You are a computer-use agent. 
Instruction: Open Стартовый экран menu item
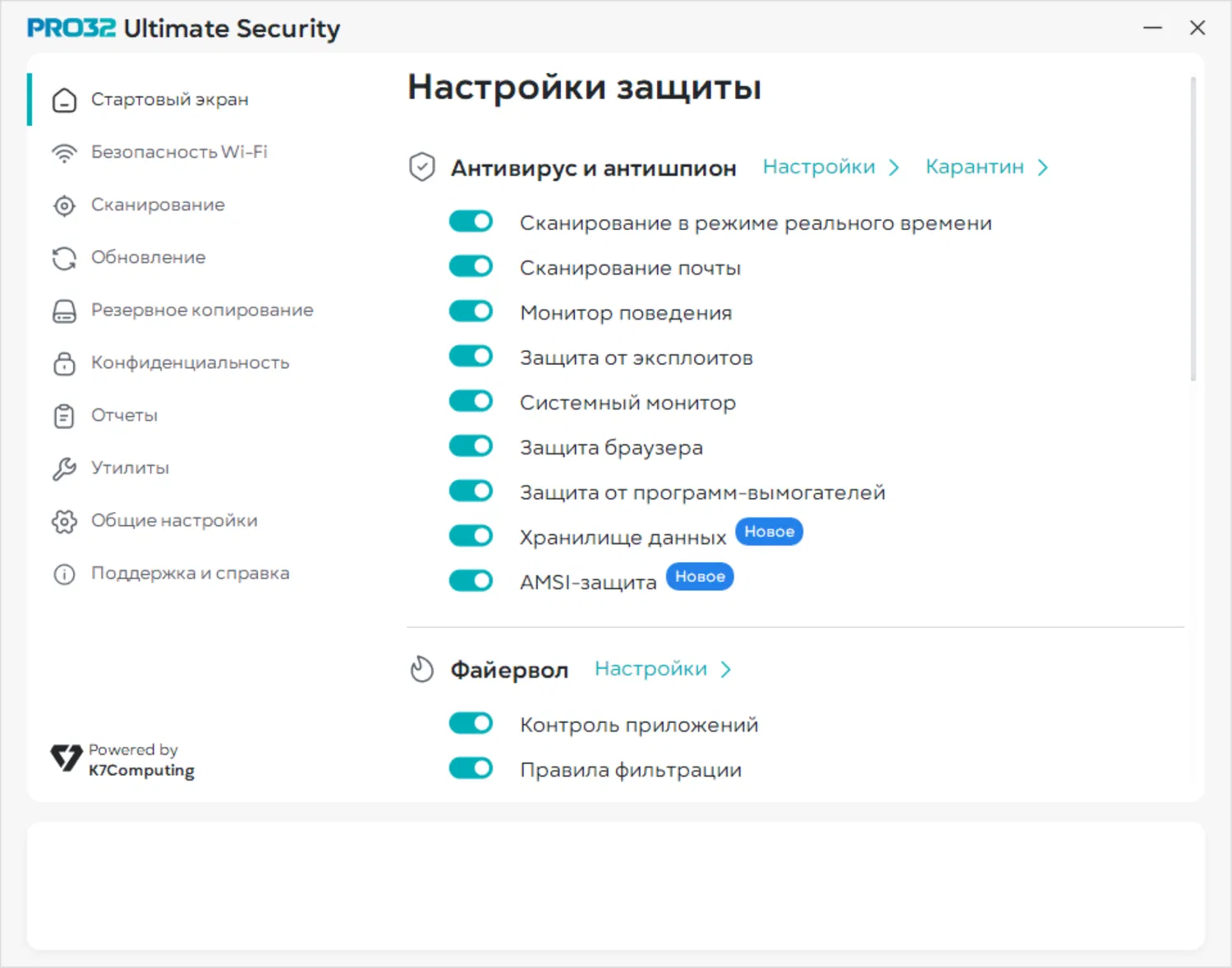point(169,99)
